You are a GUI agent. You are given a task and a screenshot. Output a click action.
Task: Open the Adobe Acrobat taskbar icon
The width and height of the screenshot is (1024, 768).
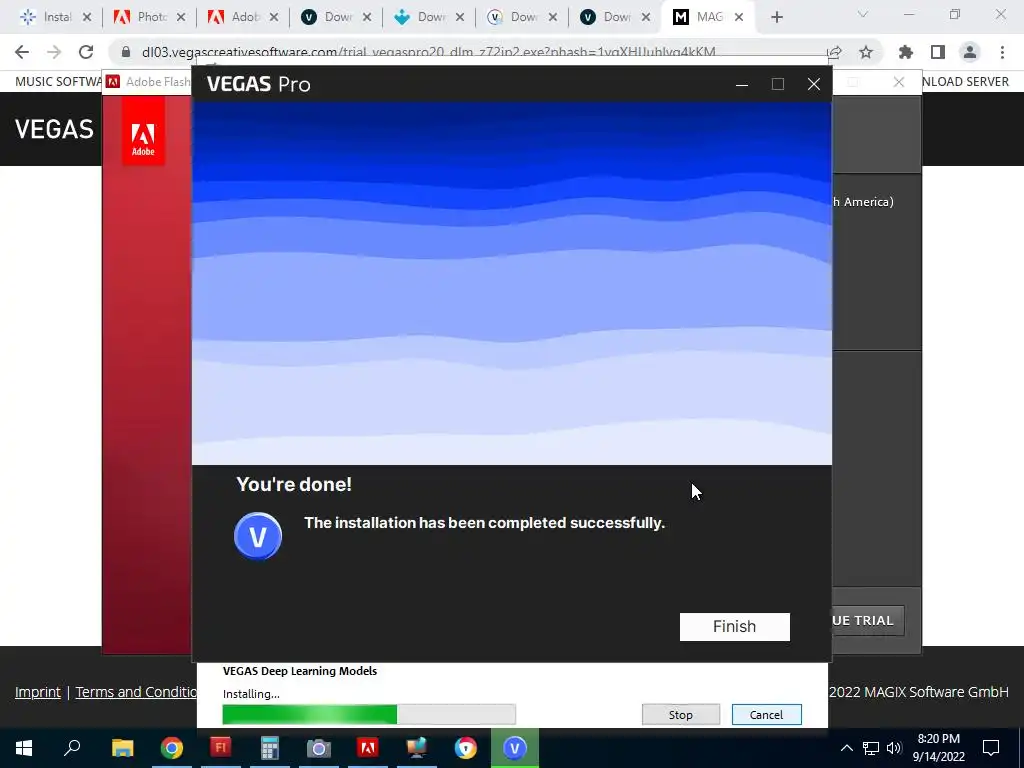tap(368, 748)
